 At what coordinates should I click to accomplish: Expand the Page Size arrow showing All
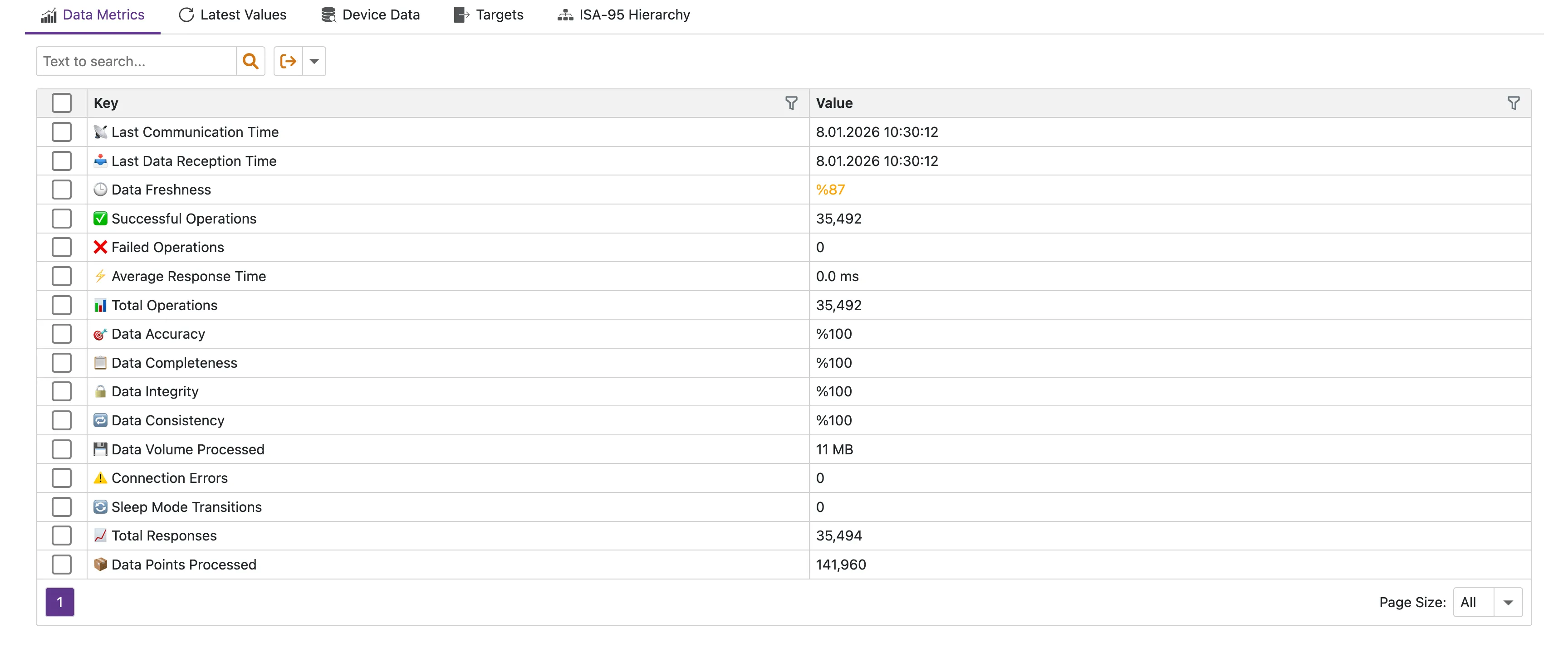[1508, 602]
